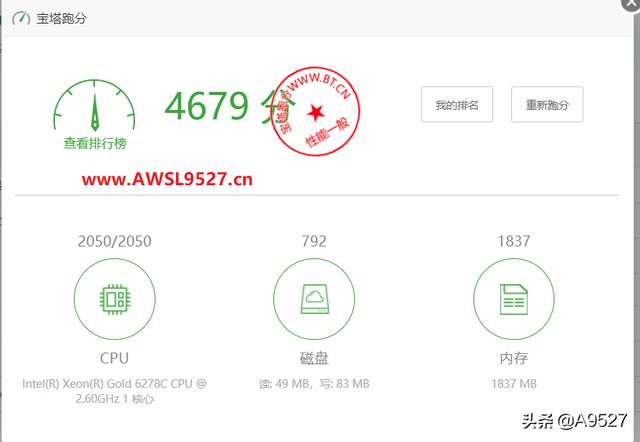Click the disk cloud-drive circle icon

point(314,298)
